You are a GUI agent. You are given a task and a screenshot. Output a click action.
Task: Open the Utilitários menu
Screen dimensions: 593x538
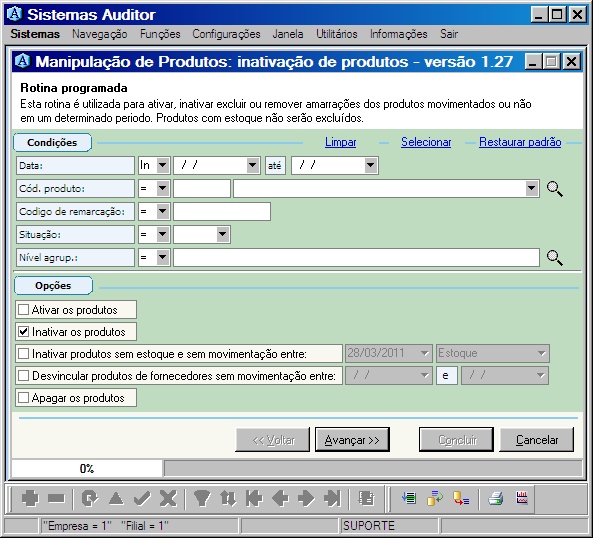(x=337, y=34)
